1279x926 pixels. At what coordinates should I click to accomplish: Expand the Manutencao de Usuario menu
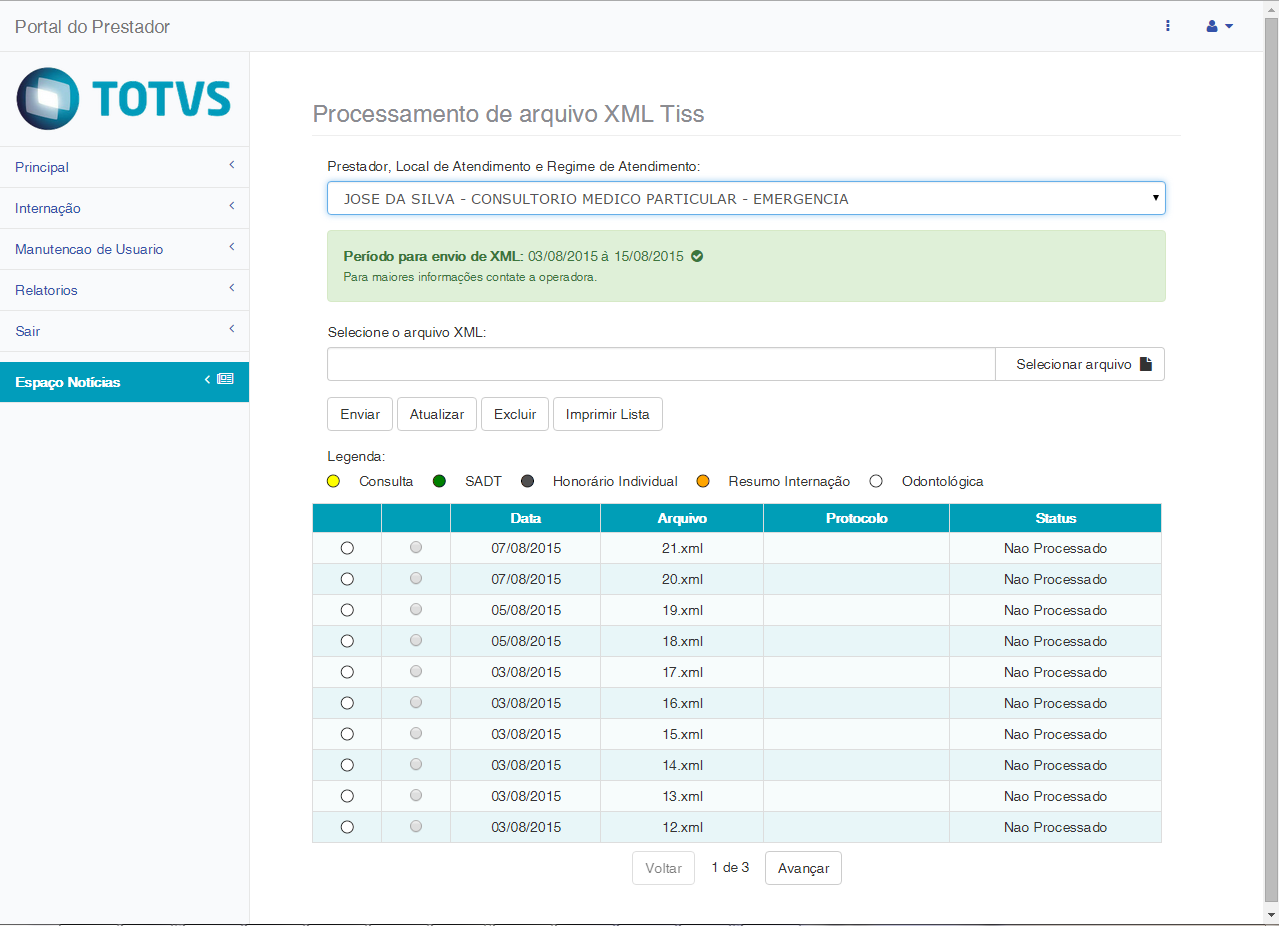tap(124, 249)
